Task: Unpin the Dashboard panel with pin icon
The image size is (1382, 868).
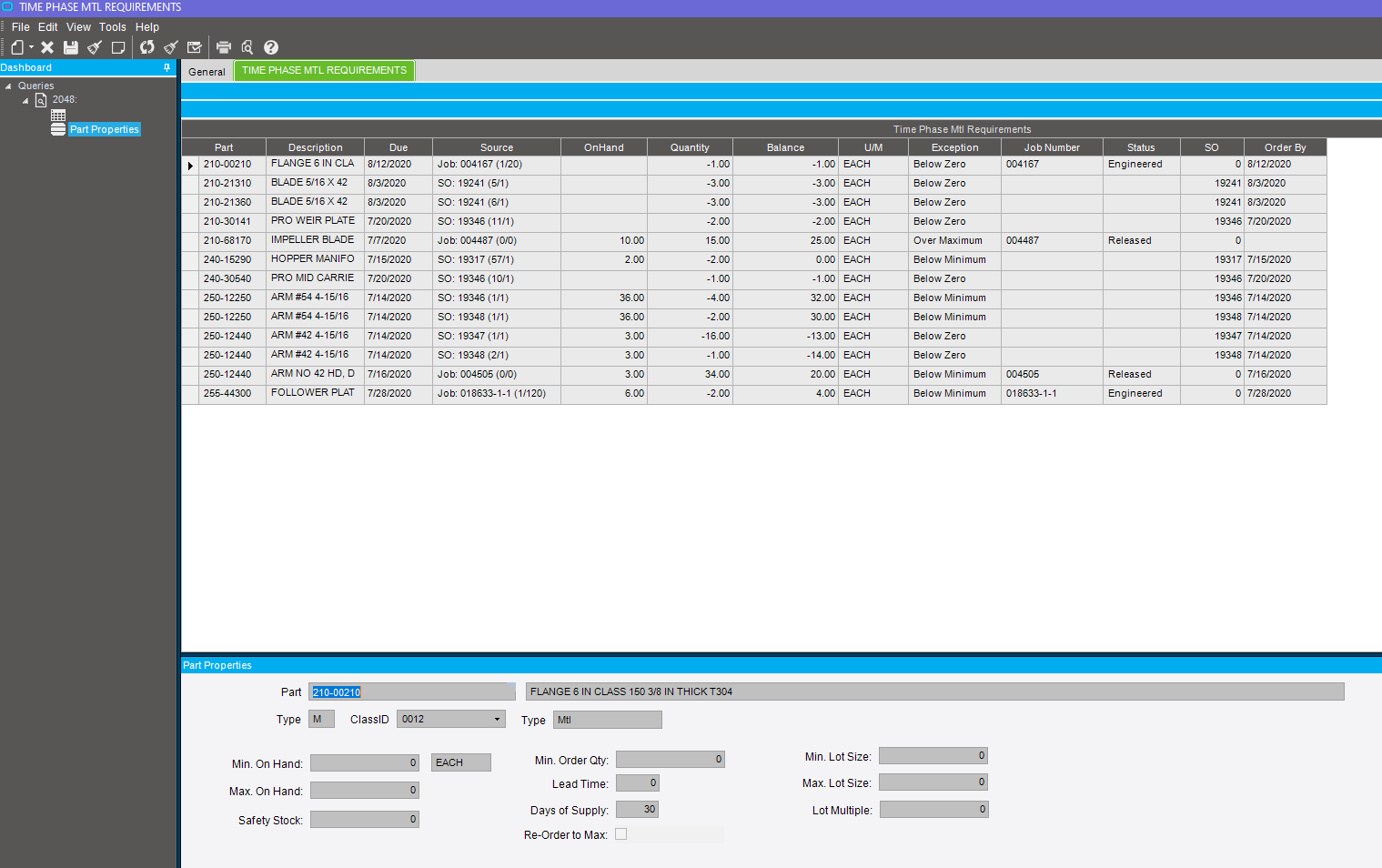Action: (166, 67)
